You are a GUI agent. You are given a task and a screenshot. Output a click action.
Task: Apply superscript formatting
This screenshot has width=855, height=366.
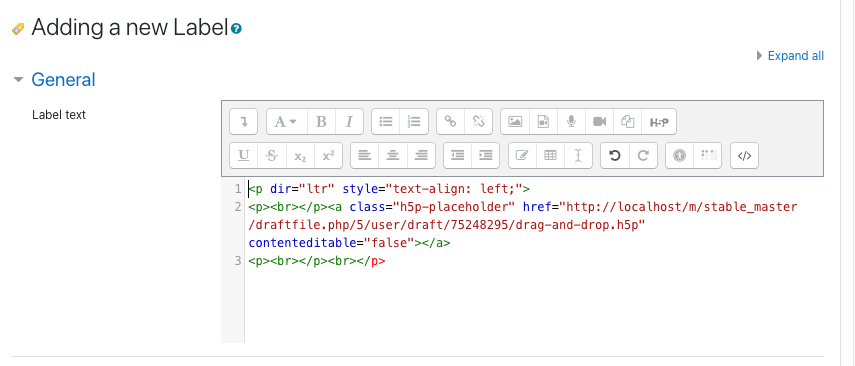(328, 155)
